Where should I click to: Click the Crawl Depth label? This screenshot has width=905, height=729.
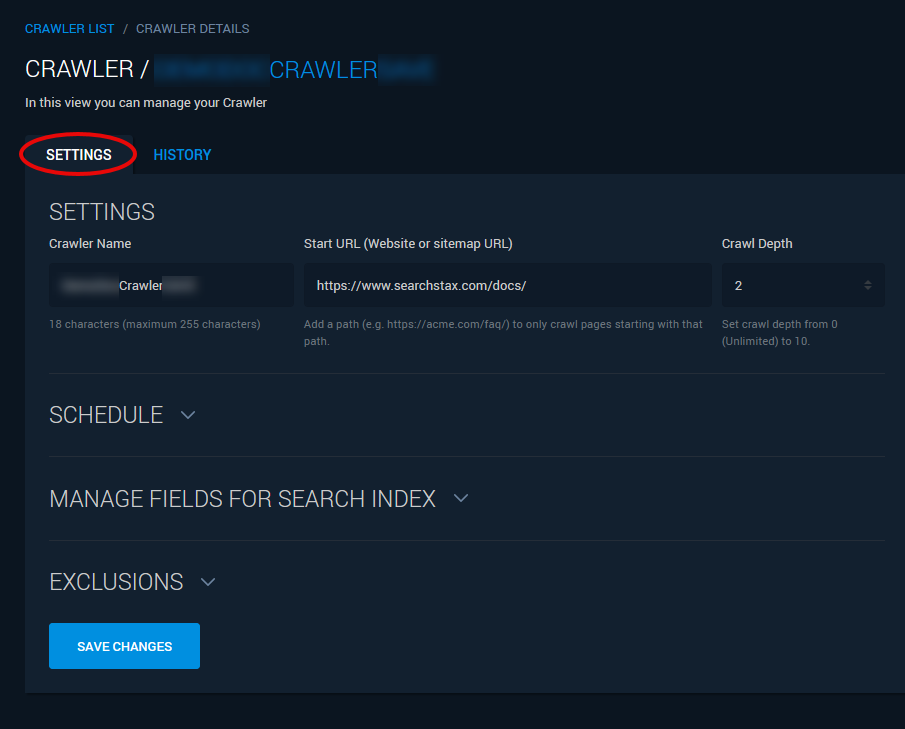coord(757,244)
